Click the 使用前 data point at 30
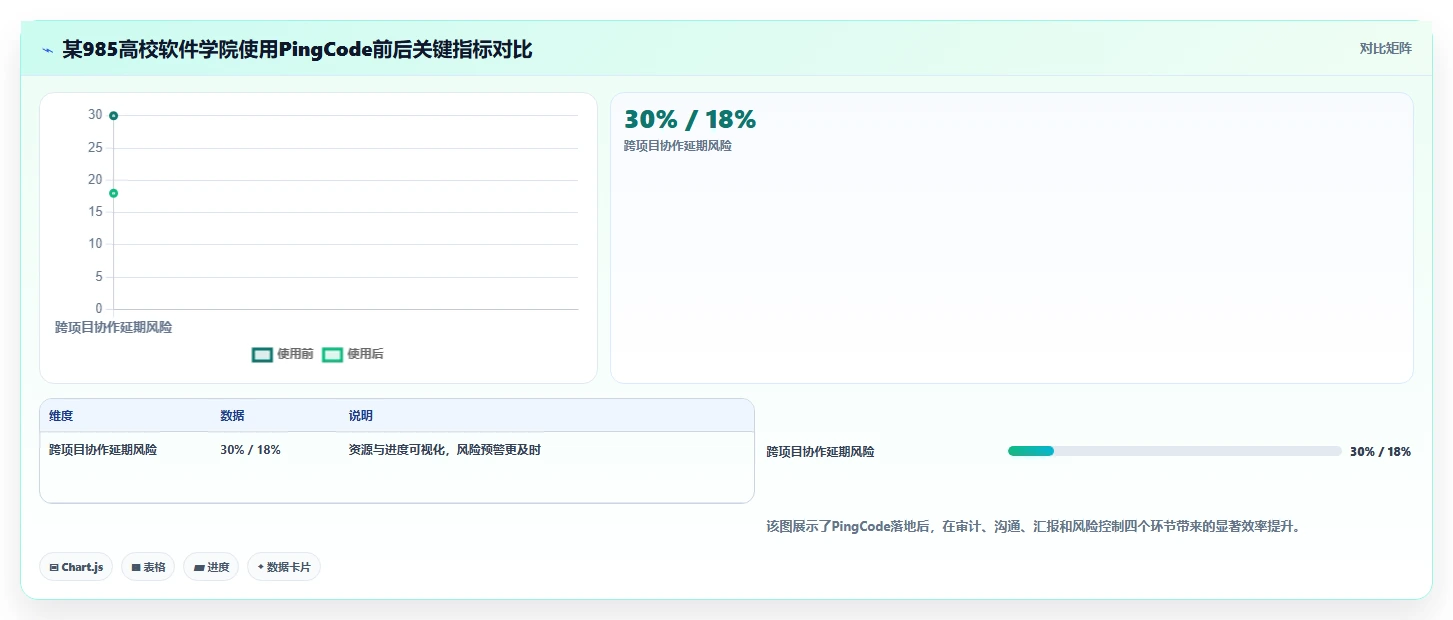1453x620 pixels. (113, 116)
